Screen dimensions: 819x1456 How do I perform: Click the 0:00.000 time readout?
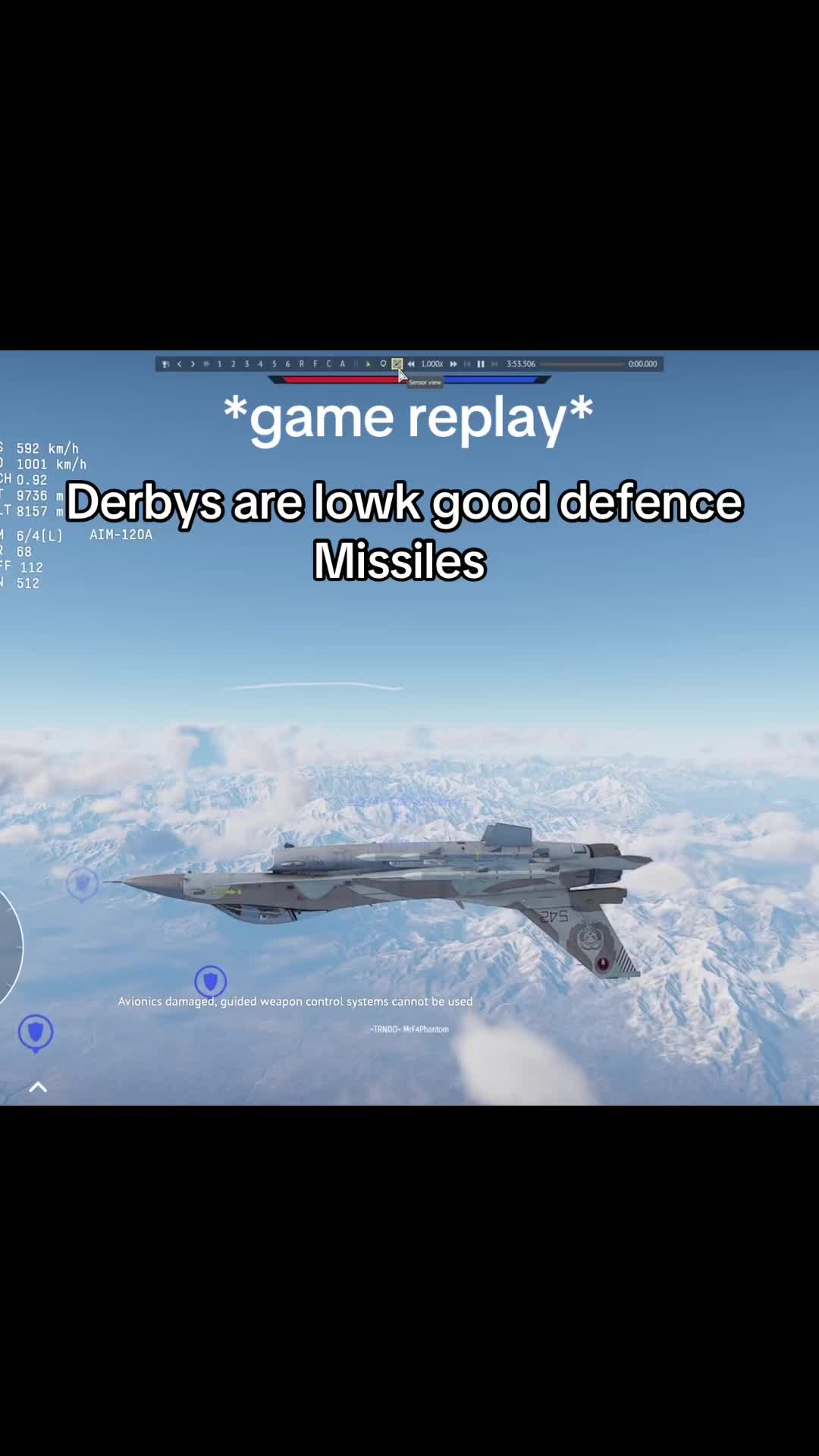[x=642, y=364]
